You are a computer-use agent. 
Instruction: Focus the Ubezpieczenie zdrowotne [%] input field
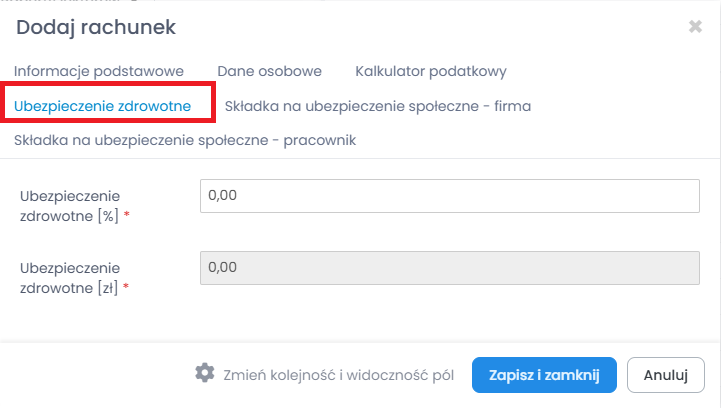pos(449,196)
